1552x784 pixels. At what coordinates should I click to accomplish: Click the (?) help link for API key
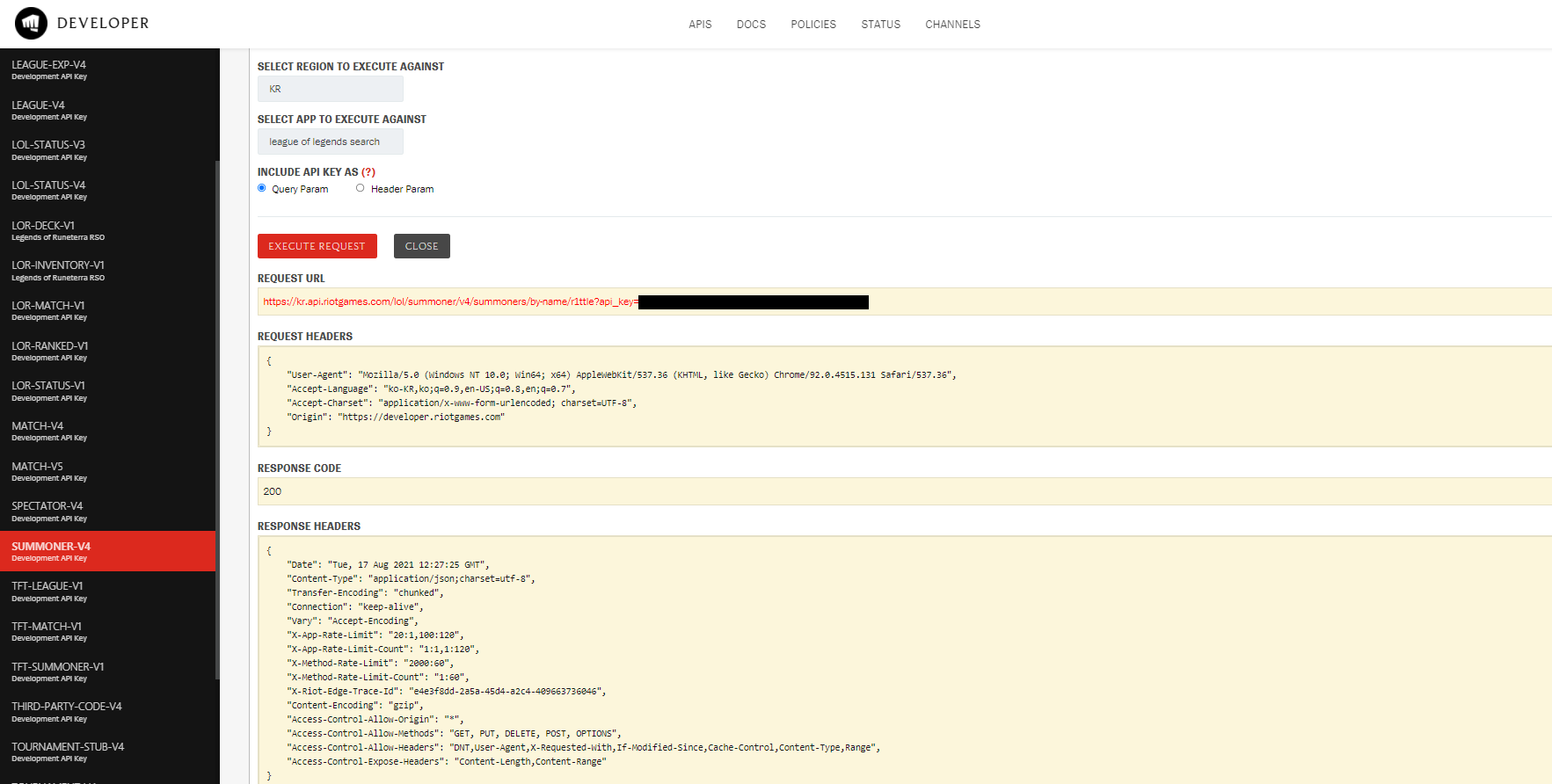[x=368, y=172]
